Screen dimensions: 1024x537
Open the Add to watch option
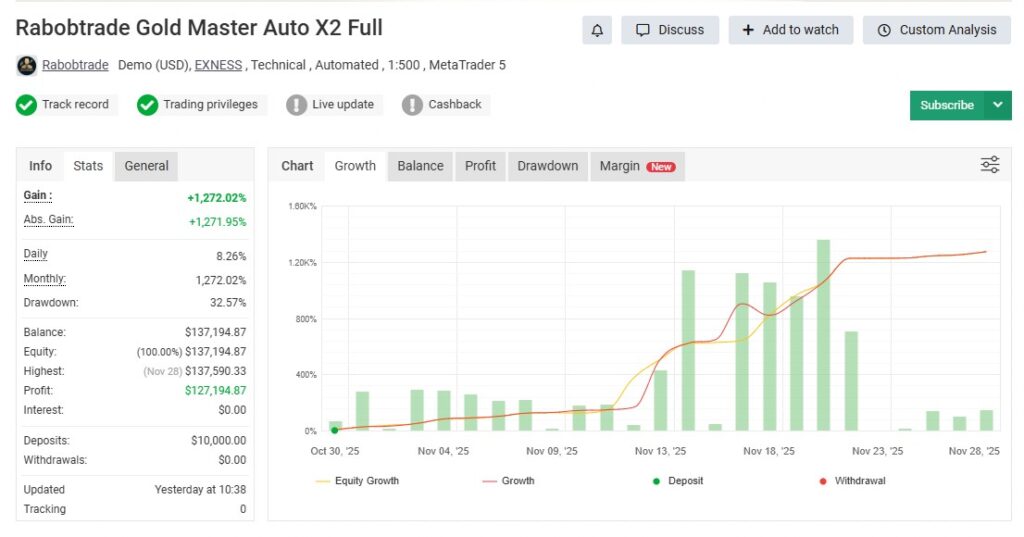point(790,30)
